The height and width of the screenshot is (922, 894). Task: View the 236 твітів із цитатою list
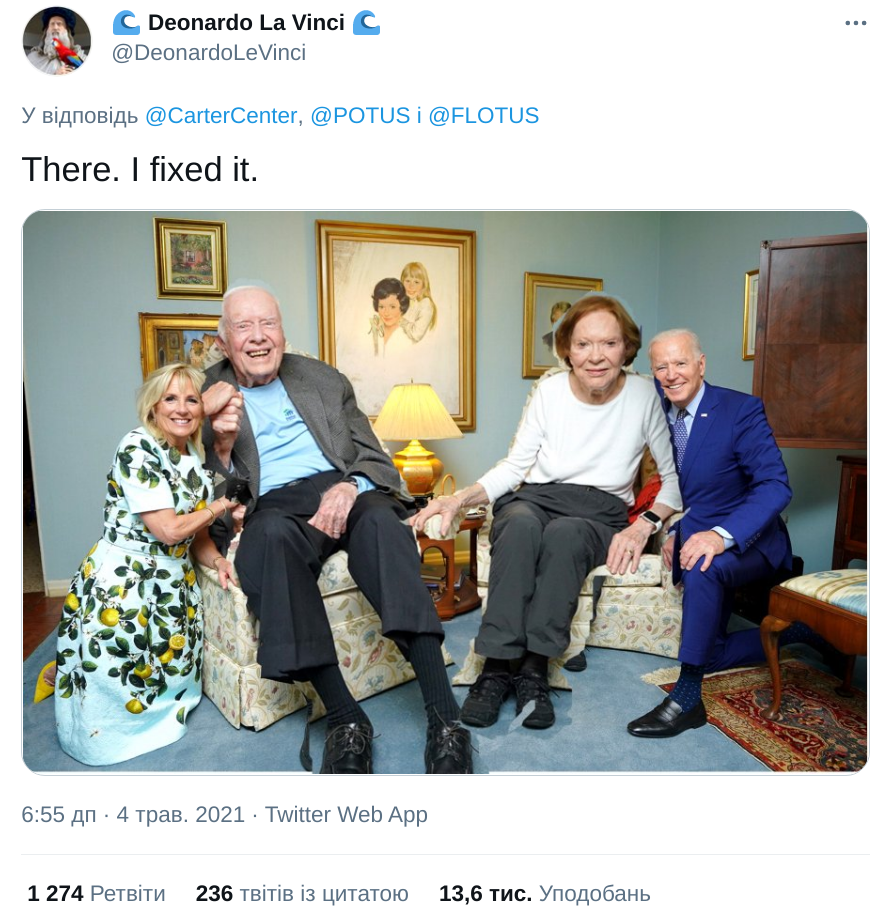pos(302,894)
